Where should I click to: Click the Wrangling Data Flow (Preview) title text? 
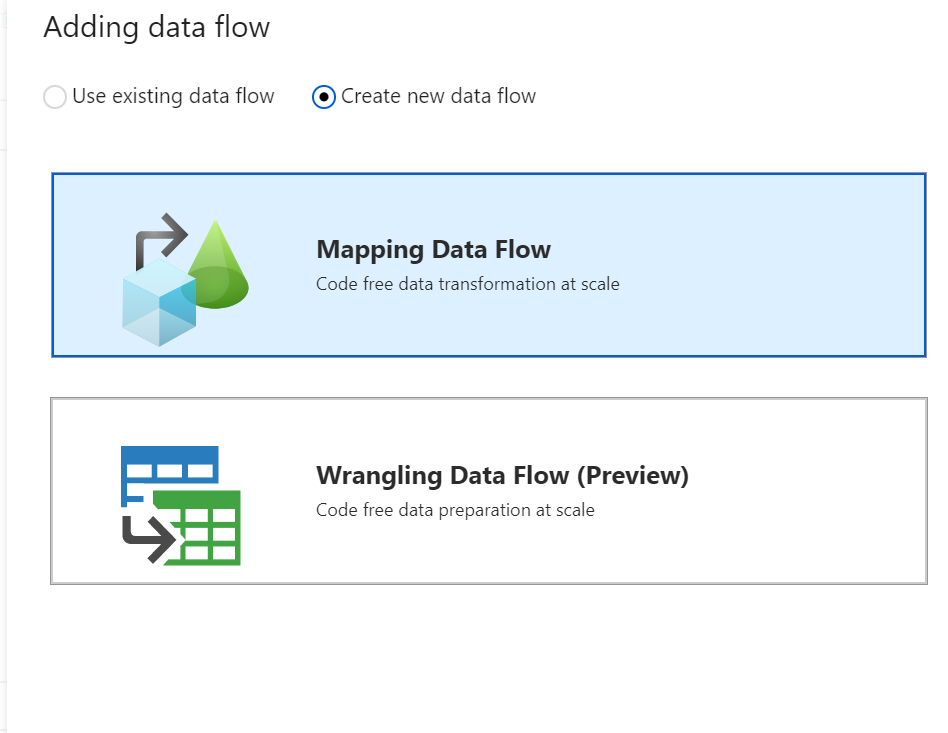502,475
